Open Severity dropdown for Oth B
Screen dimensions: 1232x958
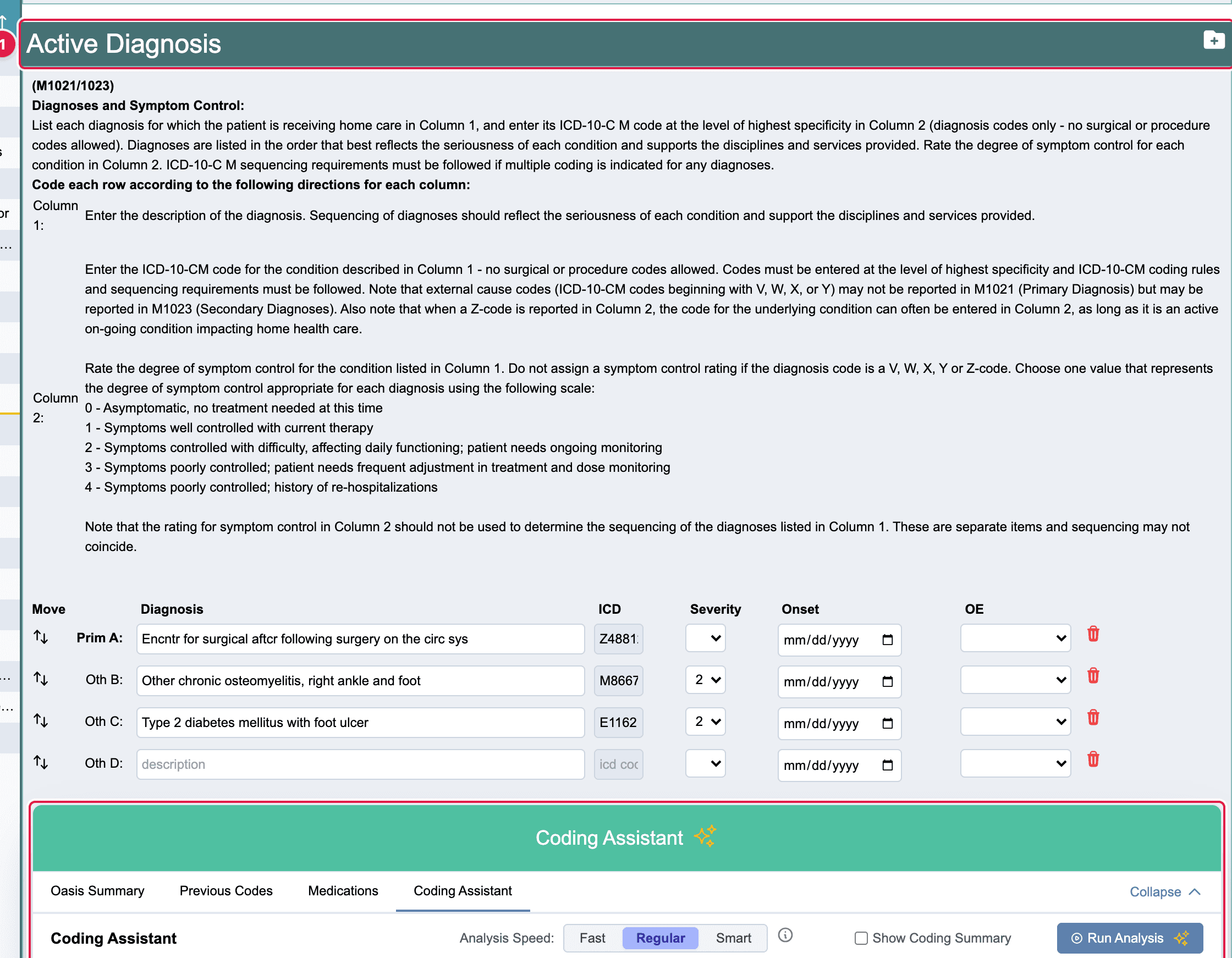(705, 680)
